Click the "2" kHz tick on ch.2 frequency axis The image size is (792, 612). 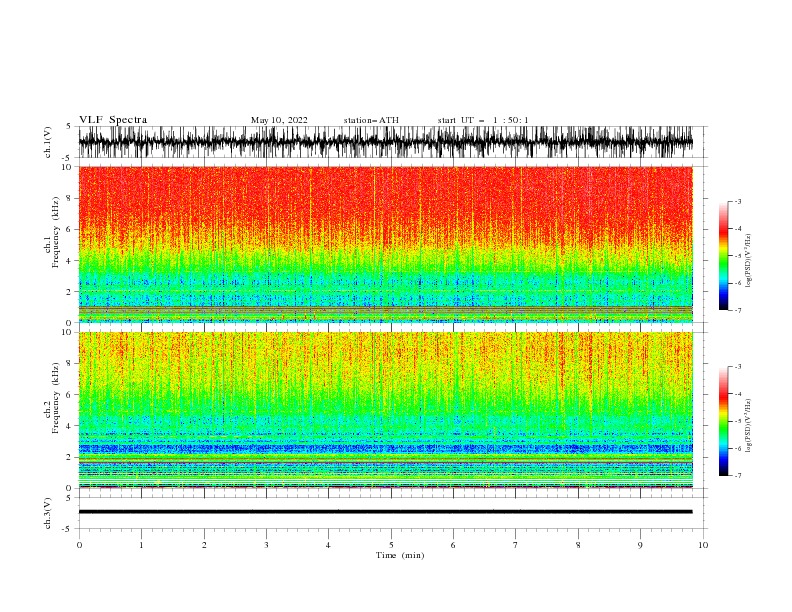(69, 457)
